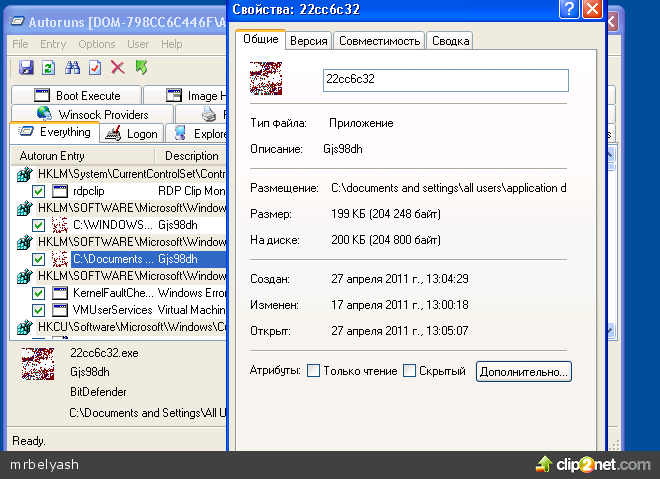Click the help question mark button in dialog
This screenshot has height=479, width=660.
[569, 9]
